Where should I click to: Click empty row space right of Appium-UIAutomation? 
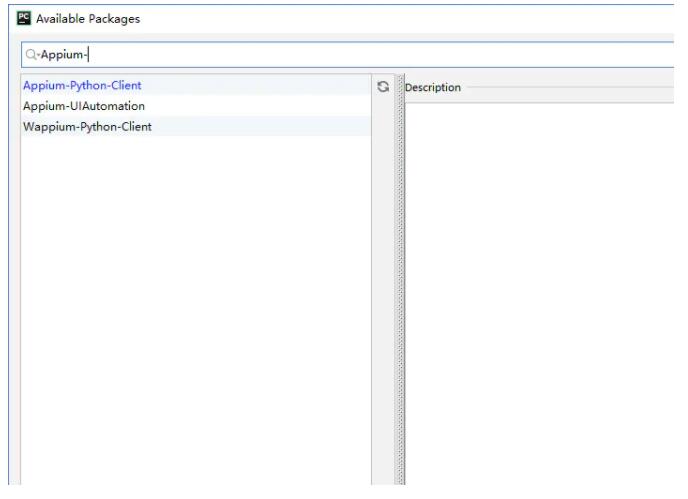260,106
